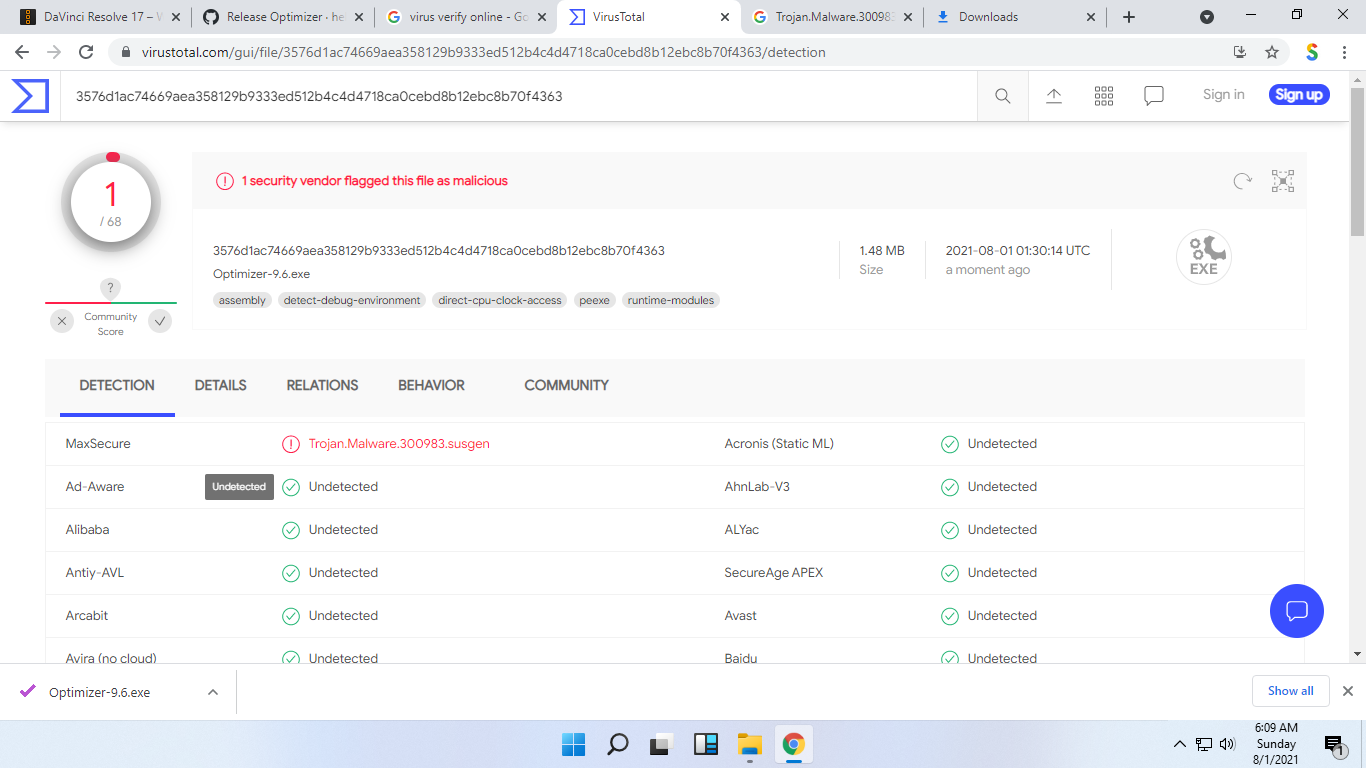Open the VirusTotal services grid icon
The image size is (1366, 768).
coord(1103,95)
